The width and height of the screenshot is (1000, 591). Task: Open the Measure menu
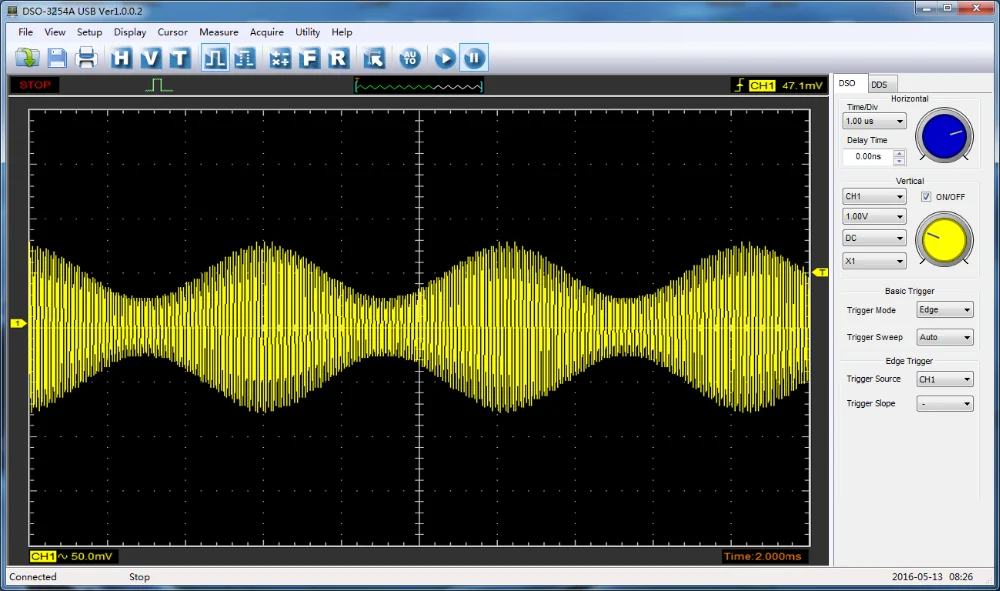coord(219,32)
